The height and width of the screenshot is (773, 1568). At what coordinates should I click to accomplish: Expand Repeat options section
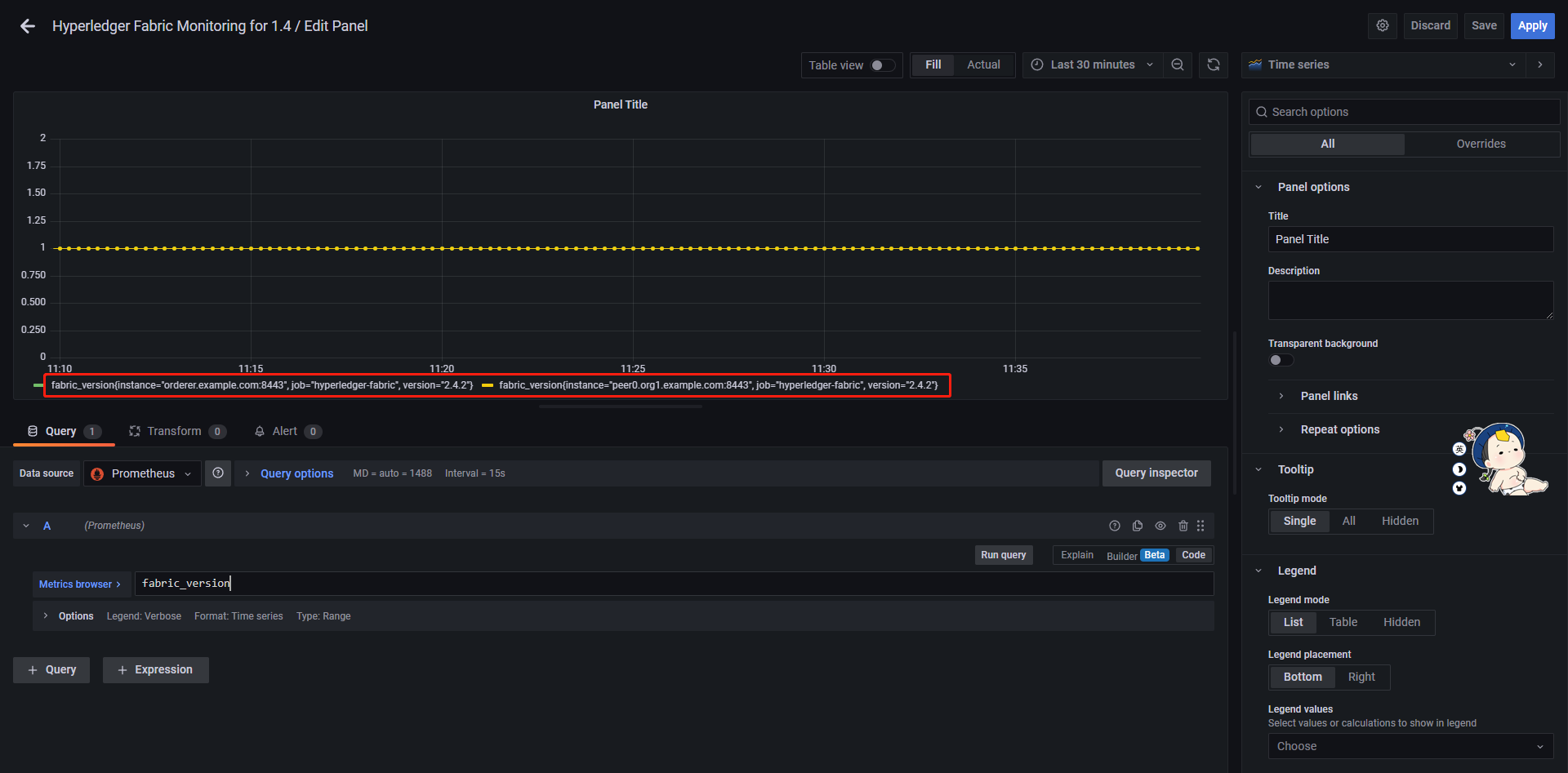[1339, 429]
